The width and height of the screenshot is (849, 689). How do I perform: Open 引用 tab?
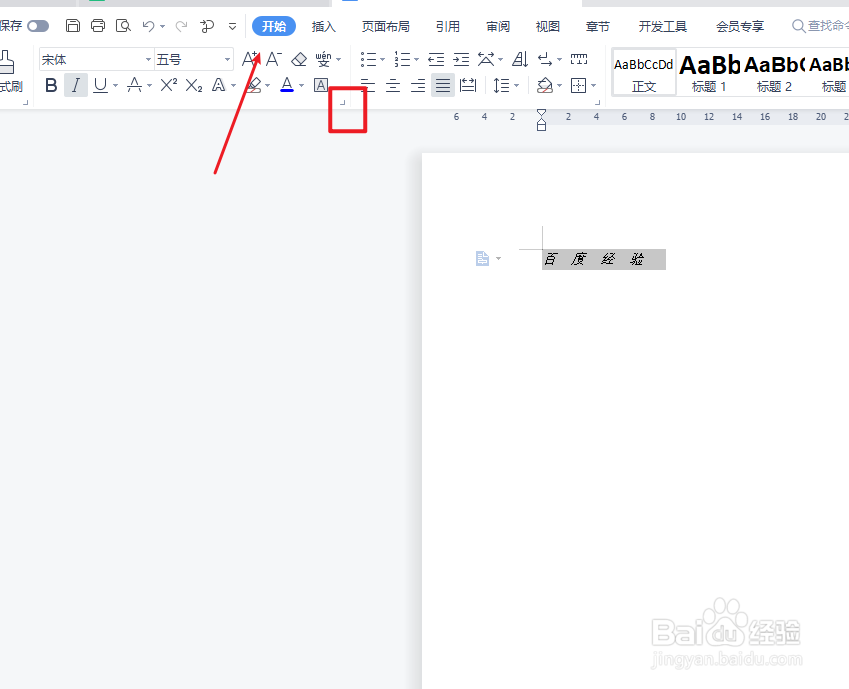coord(448,26)
